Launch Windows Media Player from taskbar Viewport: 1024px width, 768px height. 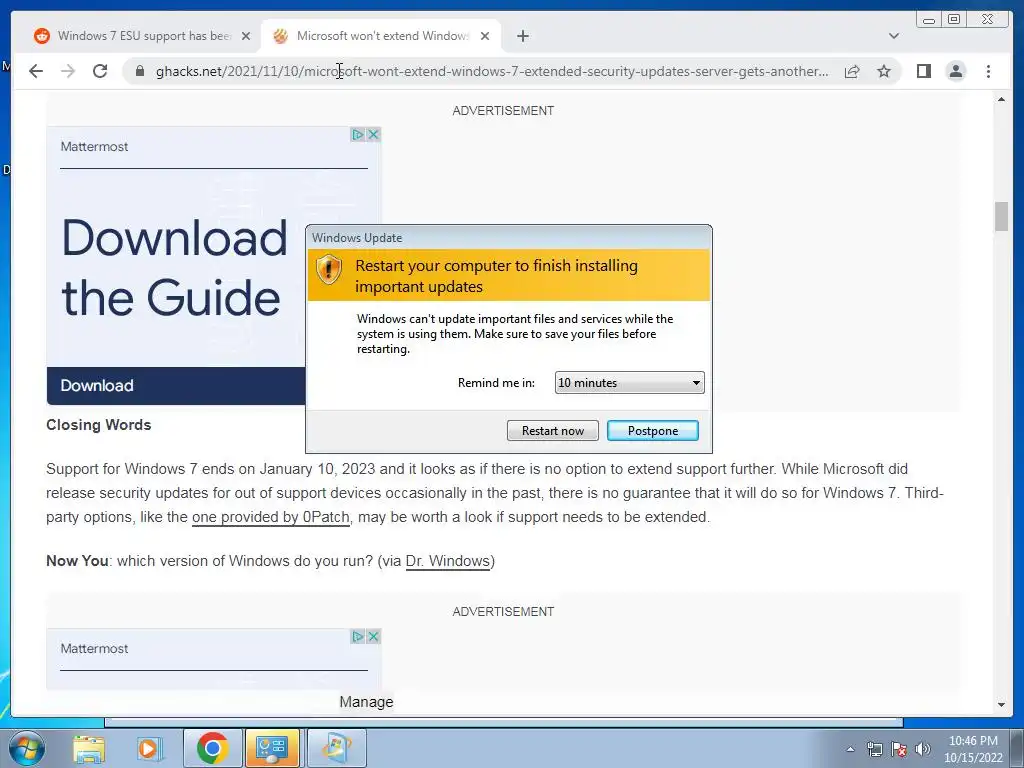[x=150, y=749]
